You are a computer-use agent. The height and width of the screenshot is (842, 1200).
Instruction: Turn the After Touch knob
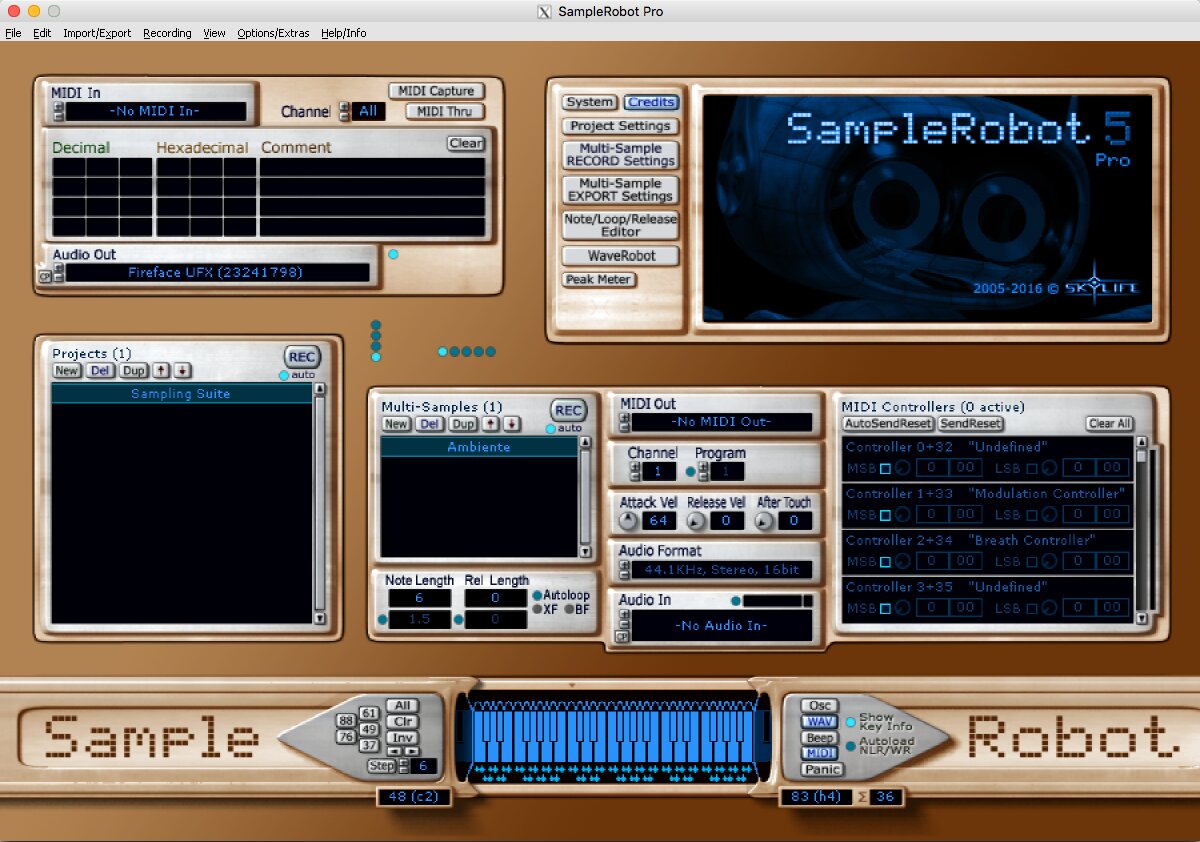pyautogui.click(x=764, y=521)
